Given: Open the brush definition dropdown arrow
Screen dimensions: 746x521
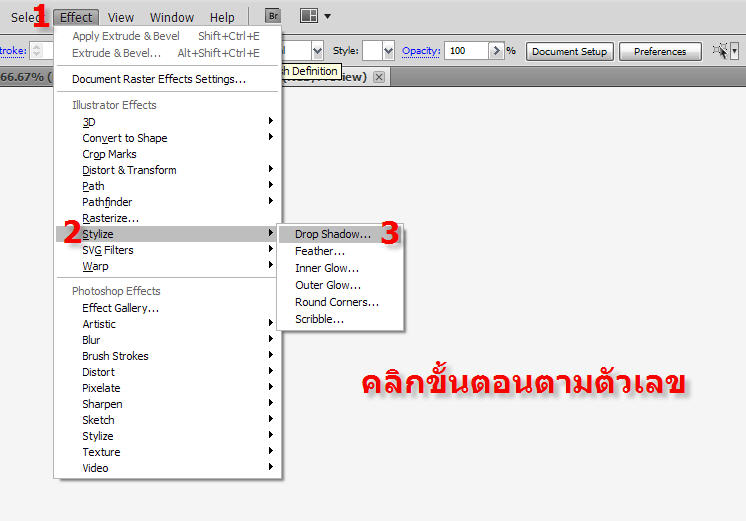Looking at the screenshot, I should pos(317,50).
